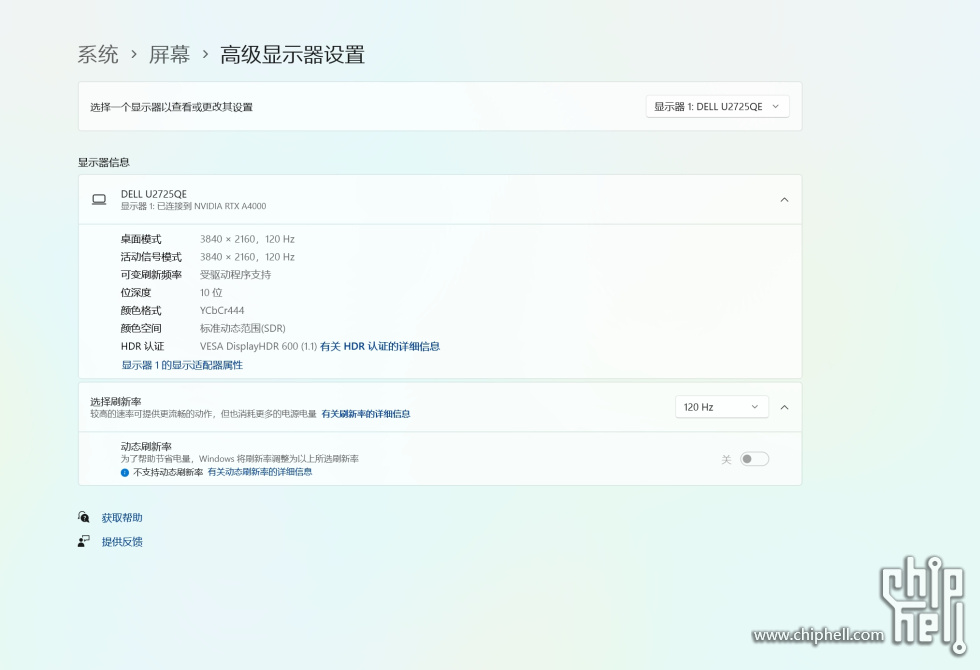This screenshot has width=980, height=670.
Task: Click the 活动信号模式 value 3840 × 2160, 120 Hz
Action: (248, 257)
